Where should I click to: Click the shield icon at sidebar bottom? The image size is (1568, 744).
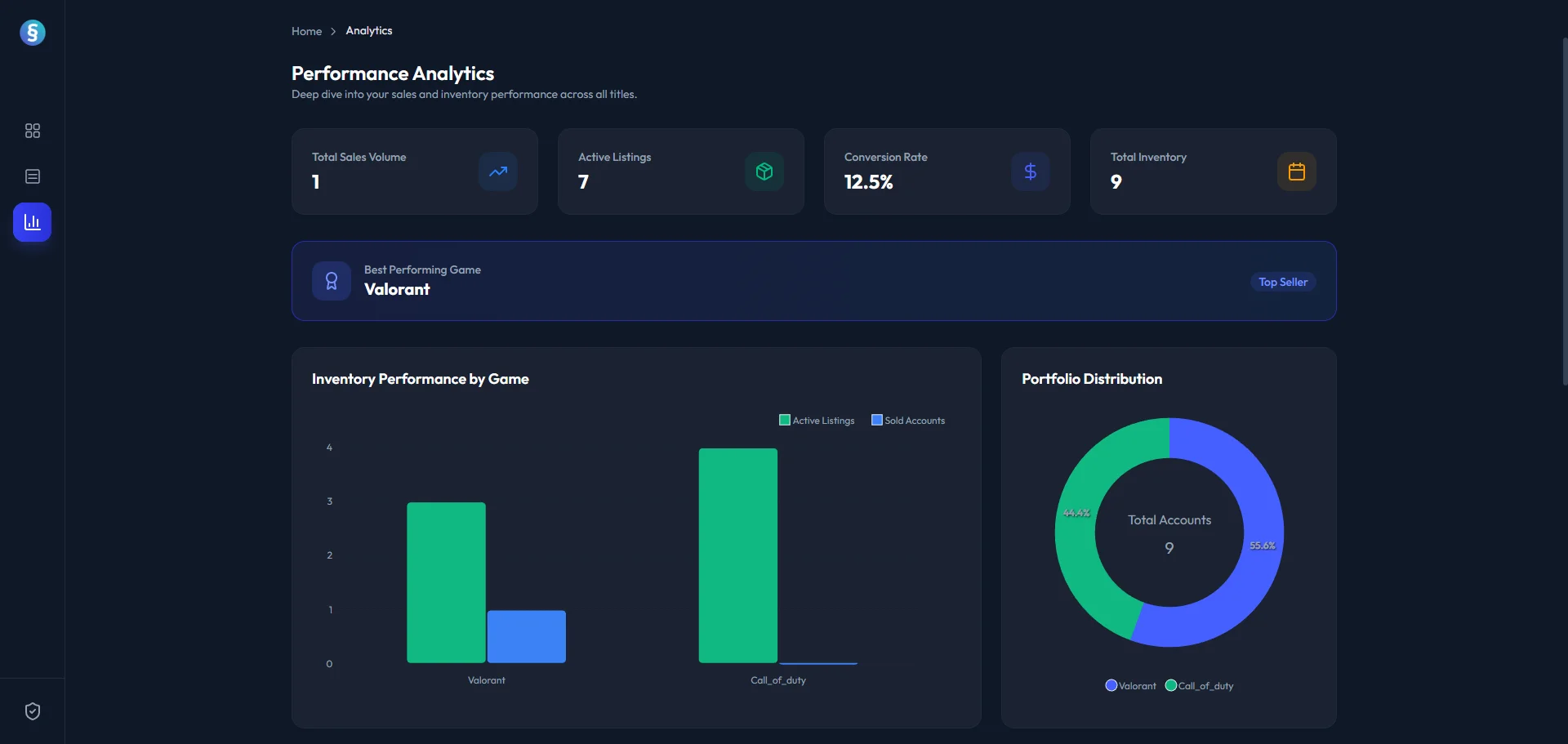click(33, 711)
